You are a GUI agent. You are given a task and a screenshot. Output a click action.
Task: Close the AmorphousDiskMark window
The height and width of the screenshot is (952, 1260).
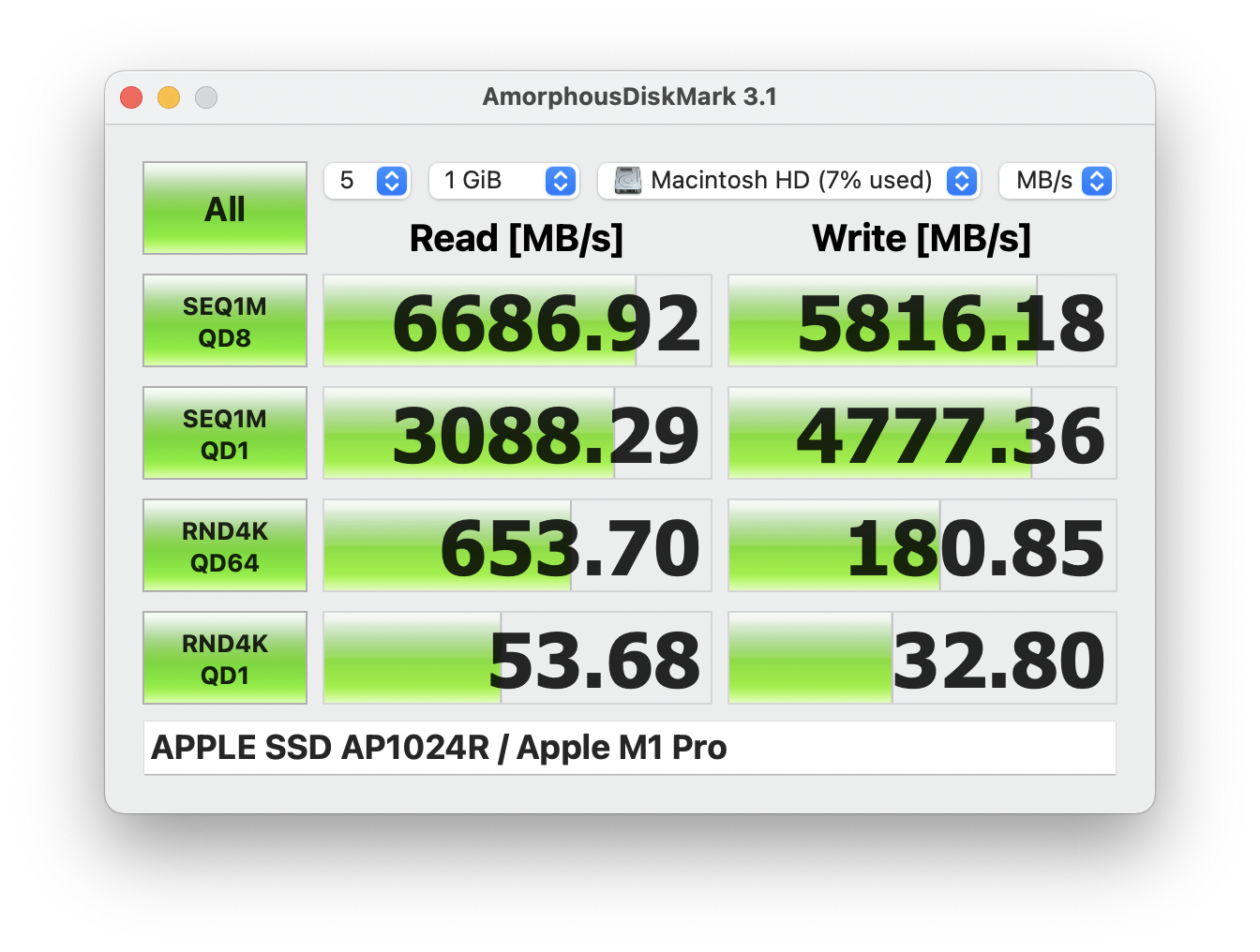coord(131,97)
